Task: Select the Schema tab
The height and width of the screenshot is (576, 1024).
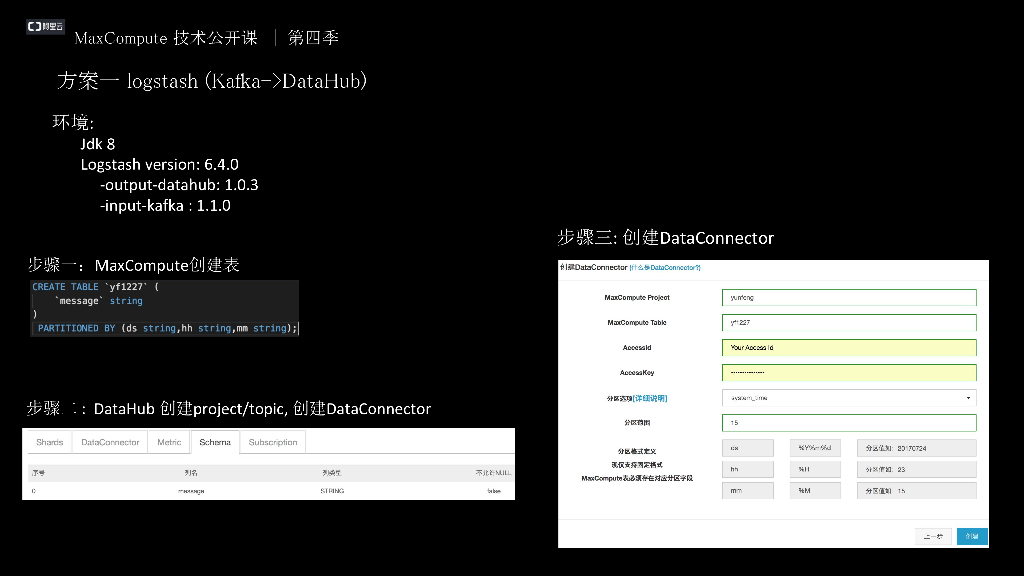Action: tap(215, 442)
